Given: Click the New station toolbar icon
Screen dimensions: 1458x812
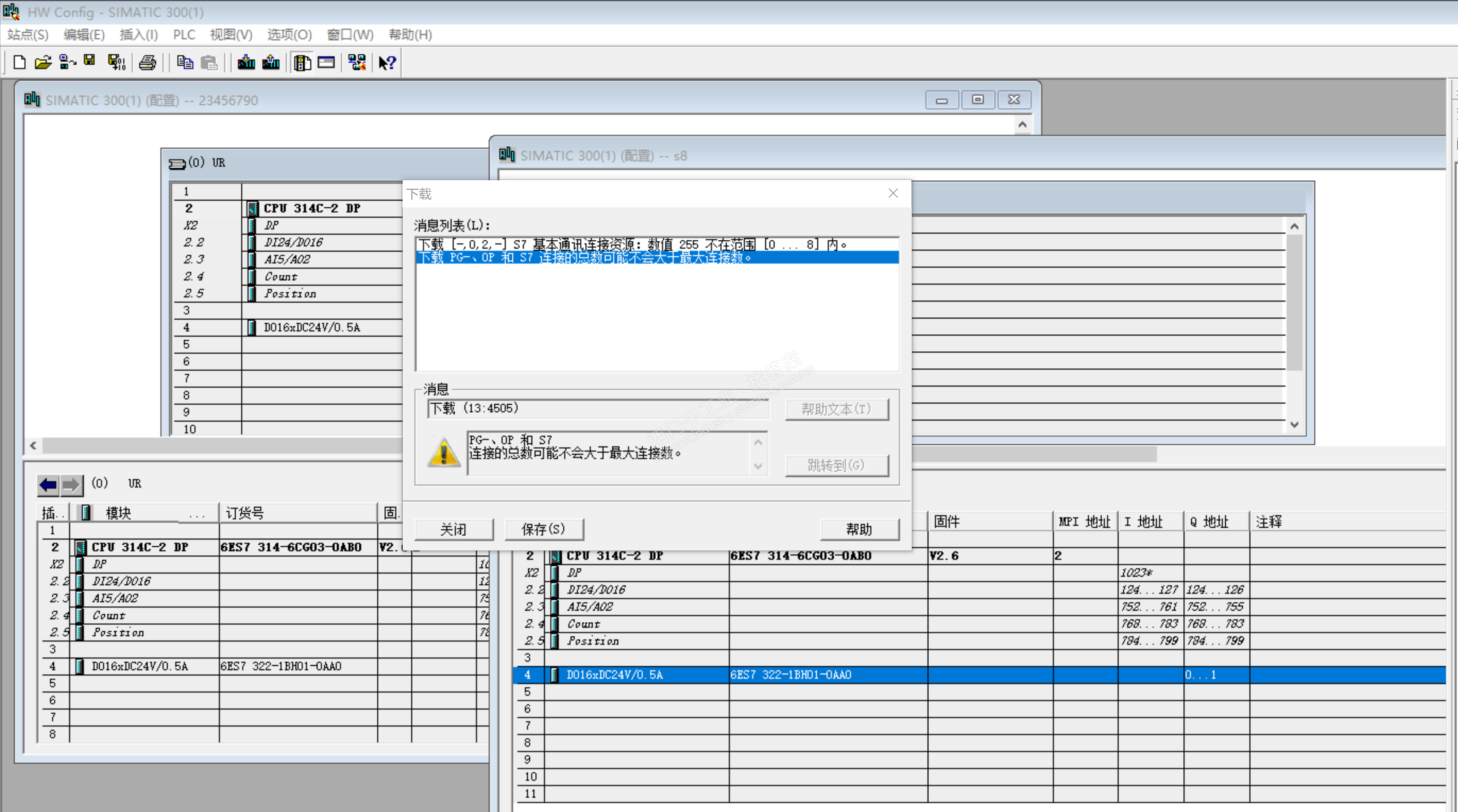Looking at the screenshot, I should coord(19,62).
